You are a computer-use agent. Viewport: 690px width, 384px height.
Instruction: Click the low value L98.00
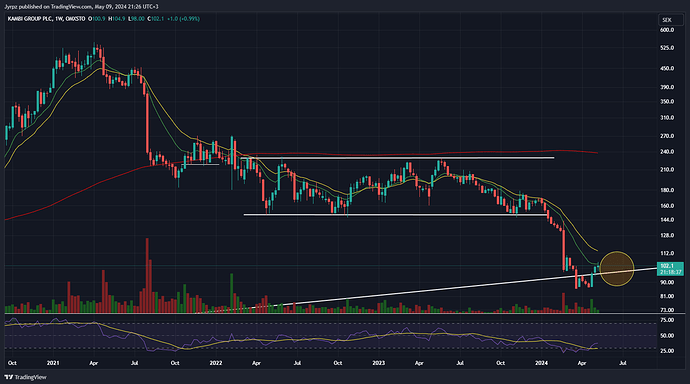136,19
